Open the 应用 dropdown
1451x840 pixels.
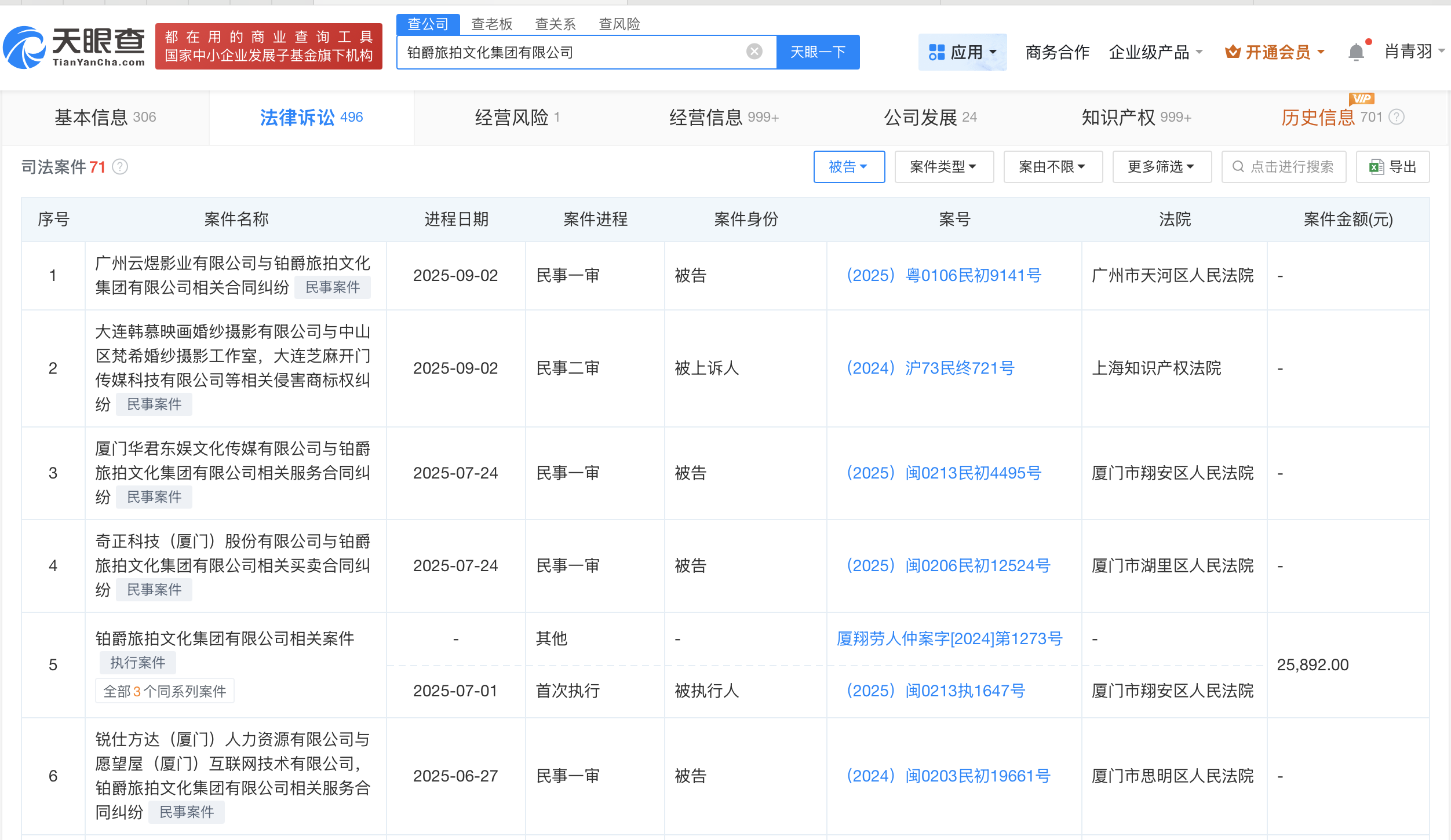[963, 52]
